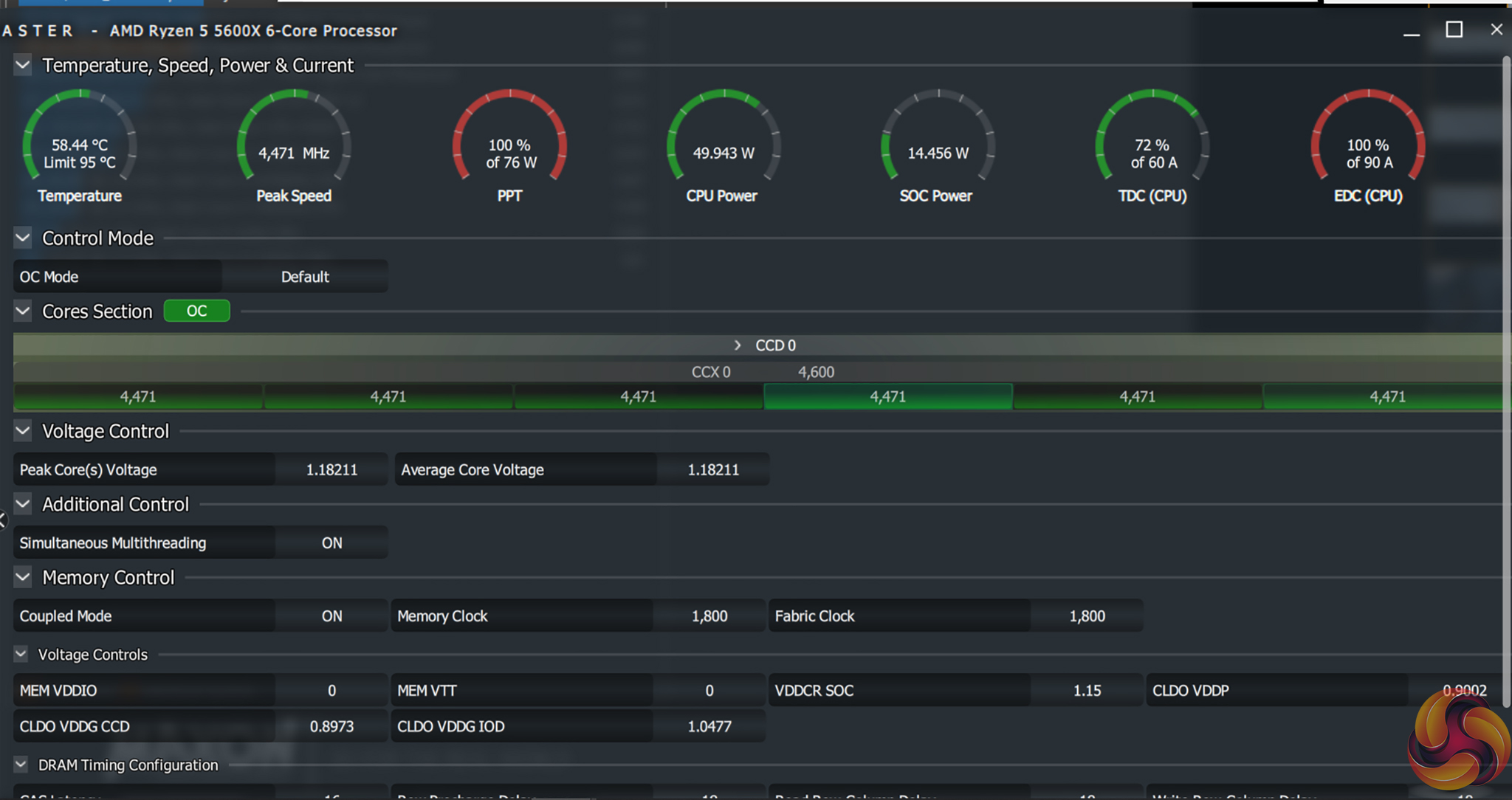
Task: Expand the CCD 0 arrow
Action: pyautogui.click(x=737, y=345)
